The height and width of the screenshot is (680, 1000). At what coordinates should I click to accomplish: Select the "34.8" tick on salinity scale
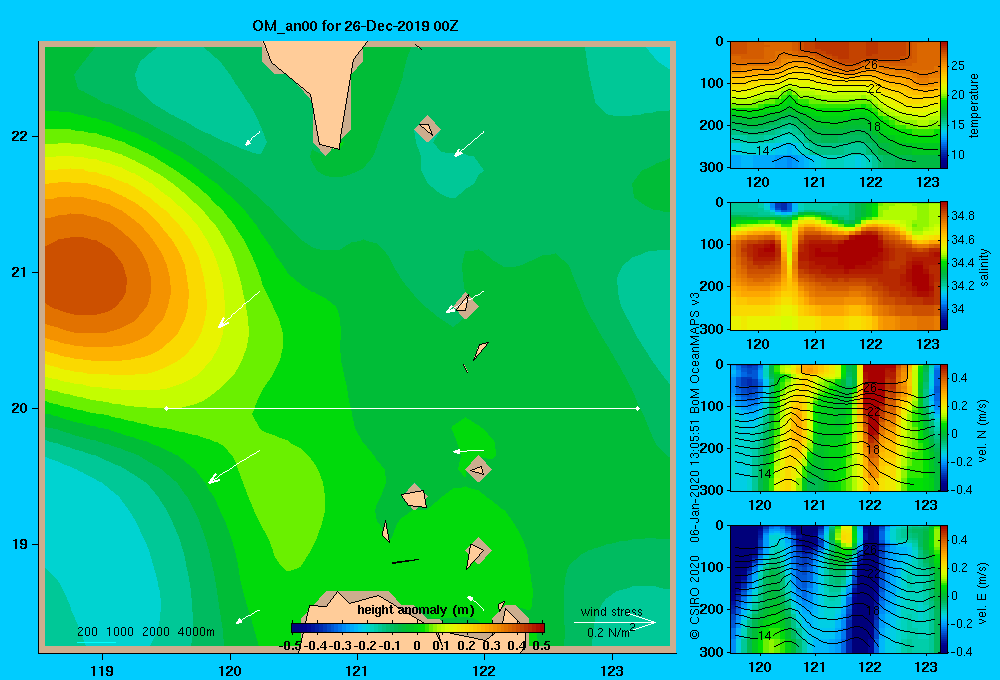(x=962, y=216)
